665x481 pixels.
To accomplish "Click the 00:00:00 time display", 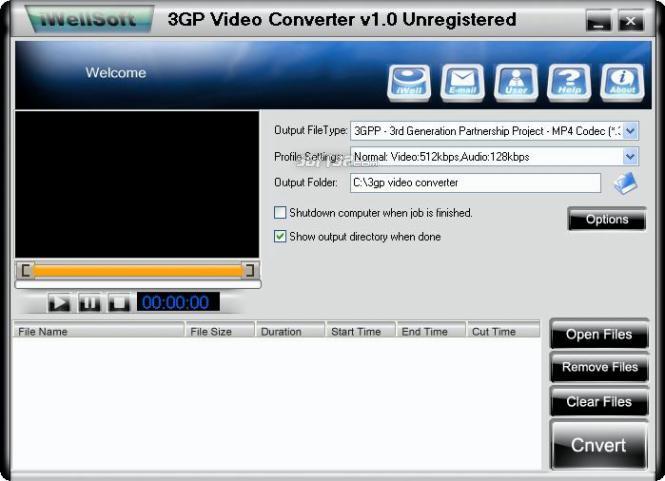I will [x=178, y=302].
